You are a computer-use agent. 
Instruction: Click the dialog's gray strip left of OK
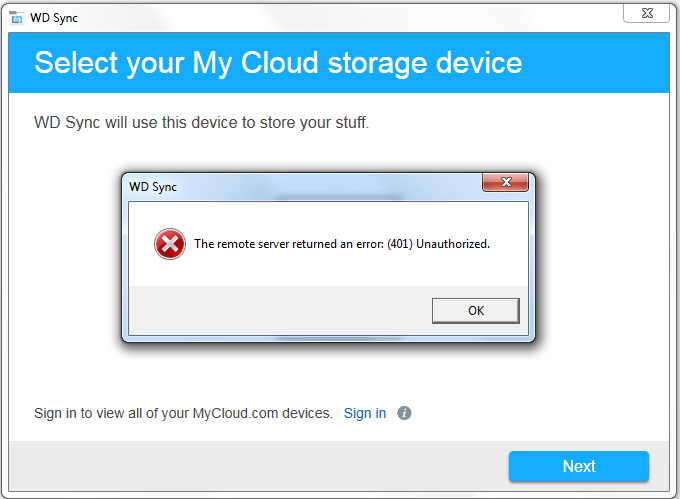tap(280, 310)
